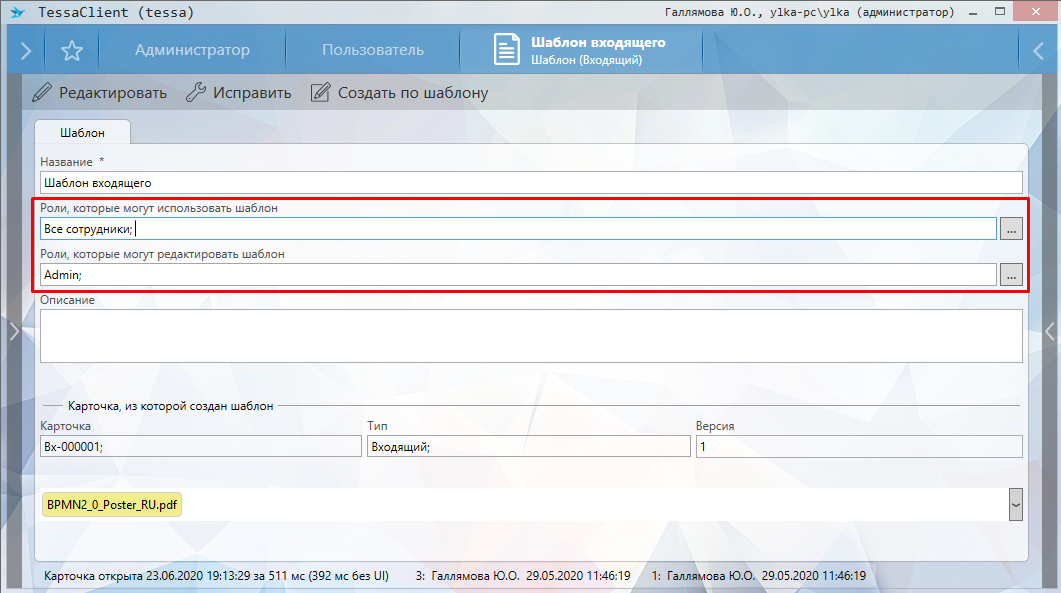The image size is (1061, 593).
Task: Click status entry 1: Галлямова Ю.О.
Action: coord(759,576)
